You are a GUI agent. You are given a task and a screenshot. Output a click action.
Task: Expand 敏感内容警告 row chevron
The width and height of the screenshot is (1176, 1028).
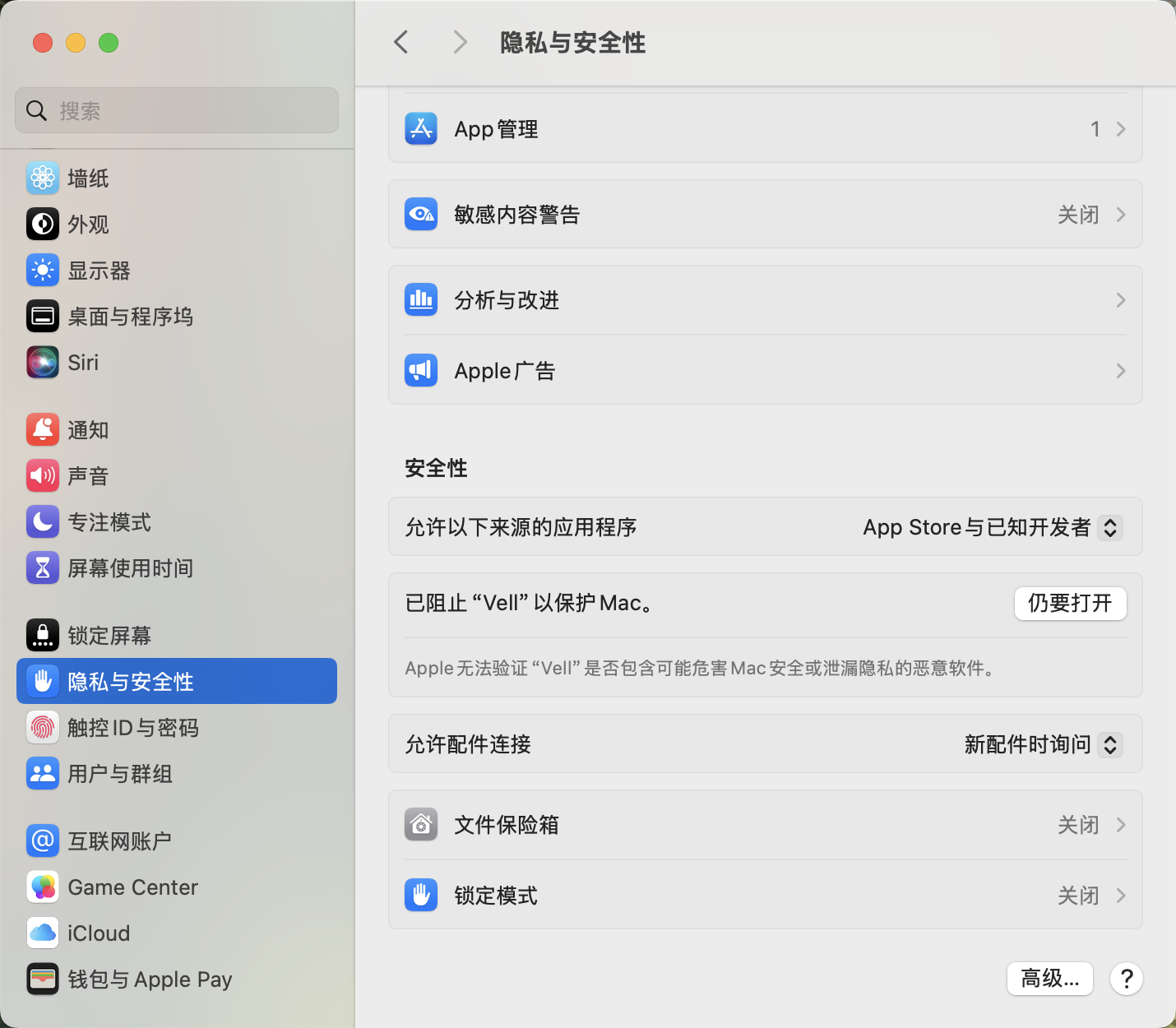tap(1121, 215)
